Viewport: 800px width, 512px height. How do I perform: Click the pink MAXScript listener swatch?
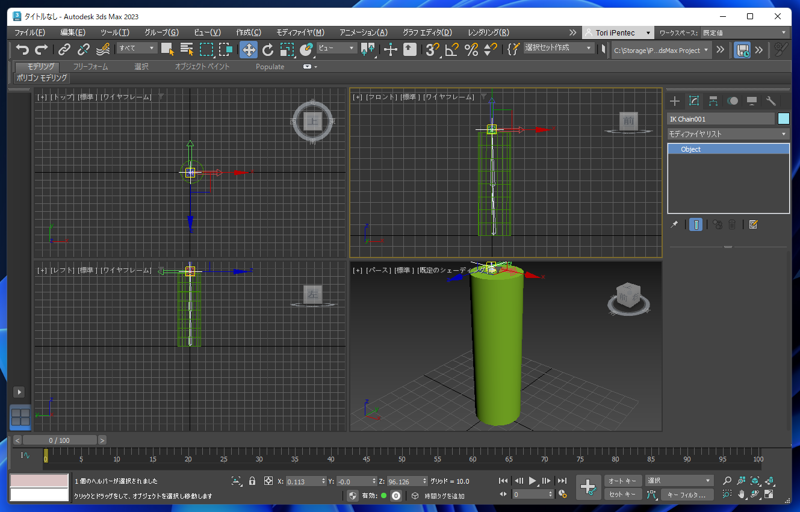39,480
